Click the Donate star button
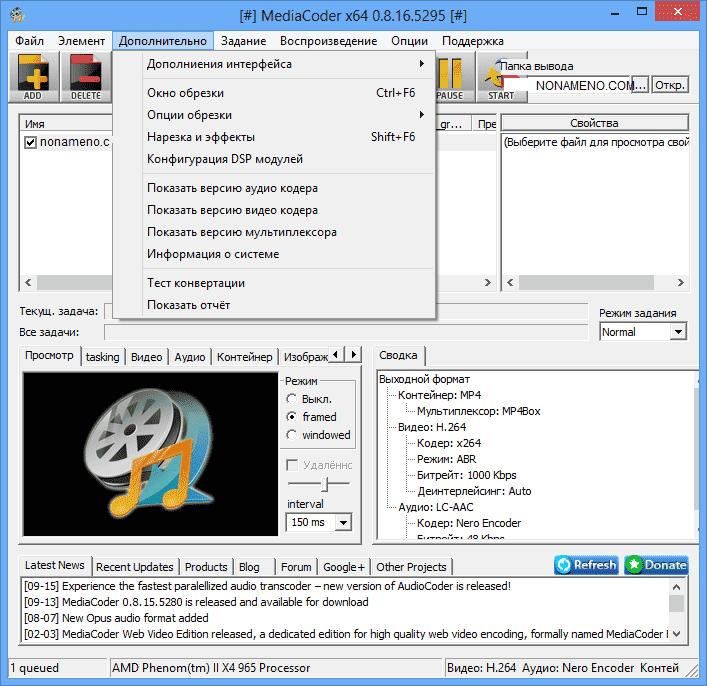 tap(656, 565)
